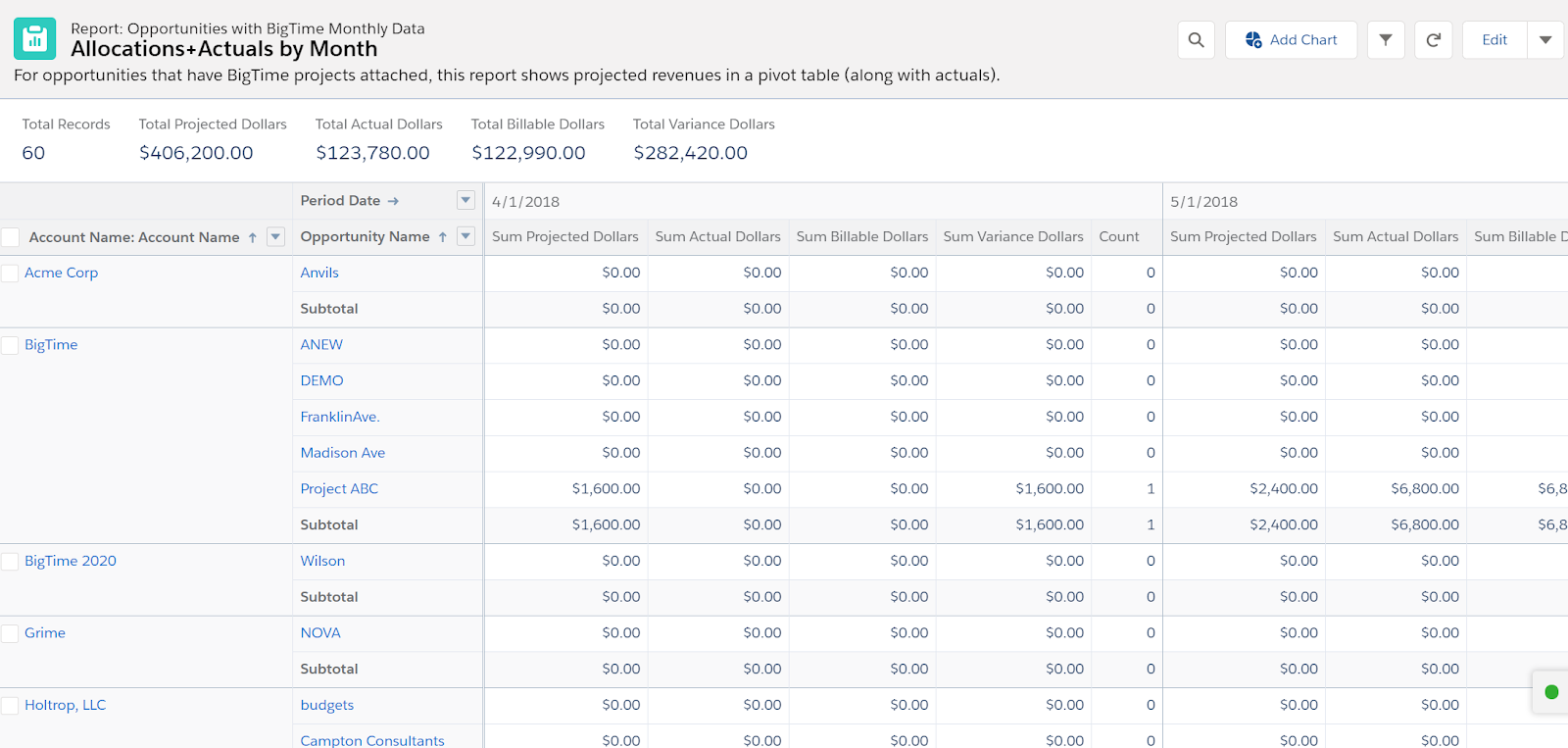
Task: Click Project ABC's 4/1/2018 Count cell
Action: coord(1151,488)
